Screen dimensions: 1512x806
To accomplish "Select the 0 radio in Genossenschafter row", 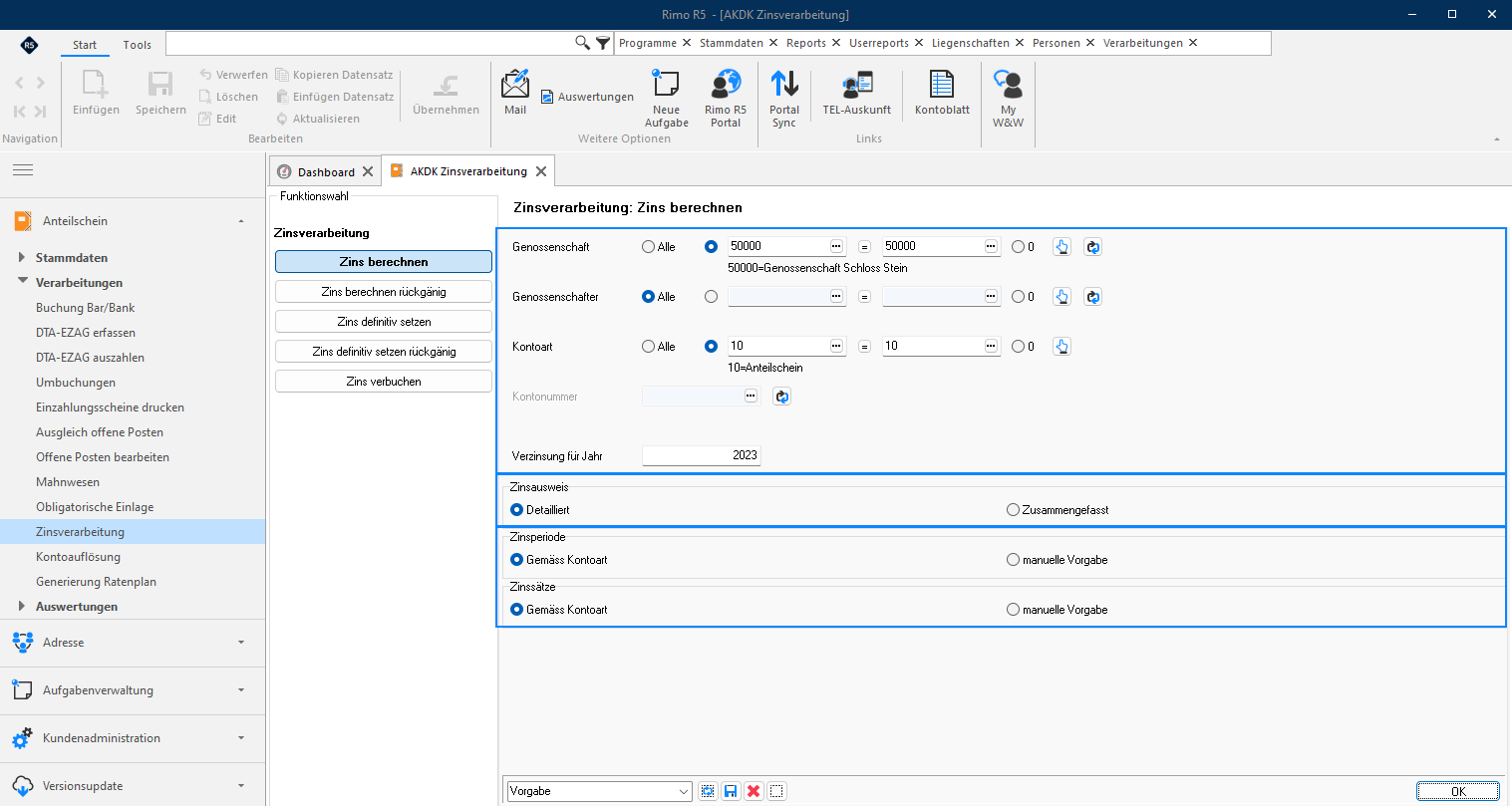I will (x=1018, y=297).
